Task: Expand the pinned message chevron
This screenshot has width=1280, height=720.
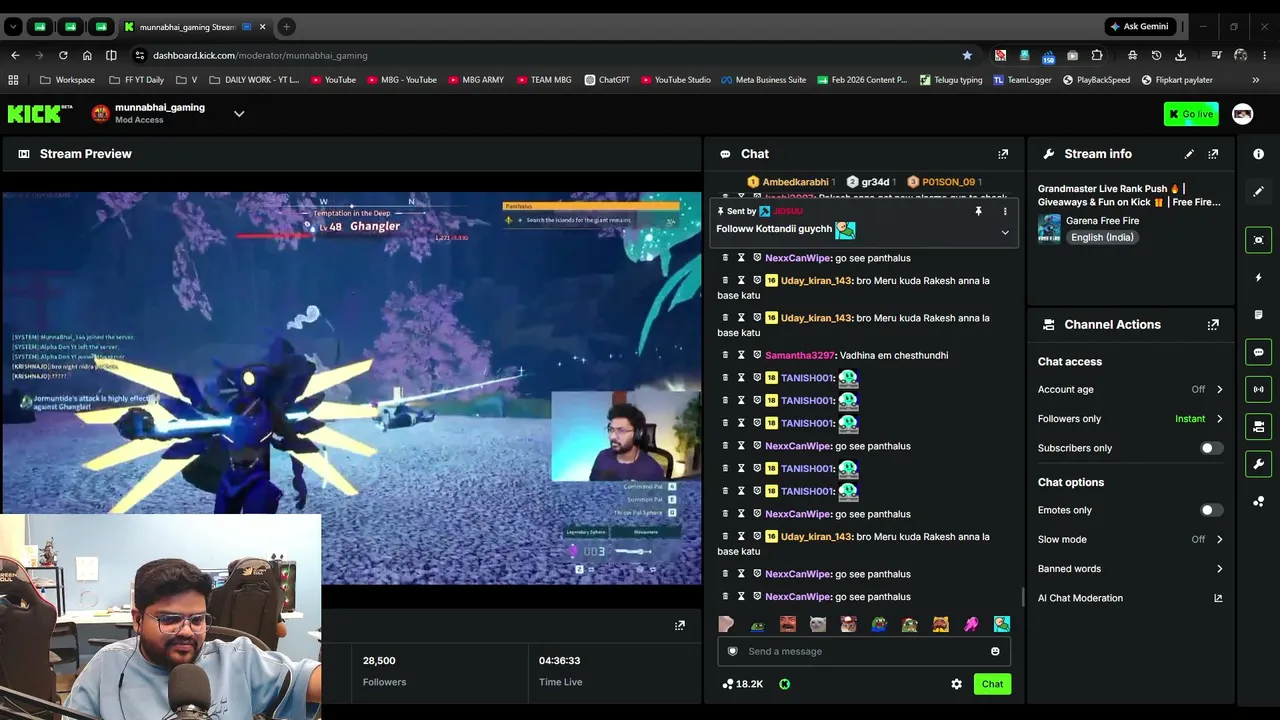Action: pos(1005,232)
